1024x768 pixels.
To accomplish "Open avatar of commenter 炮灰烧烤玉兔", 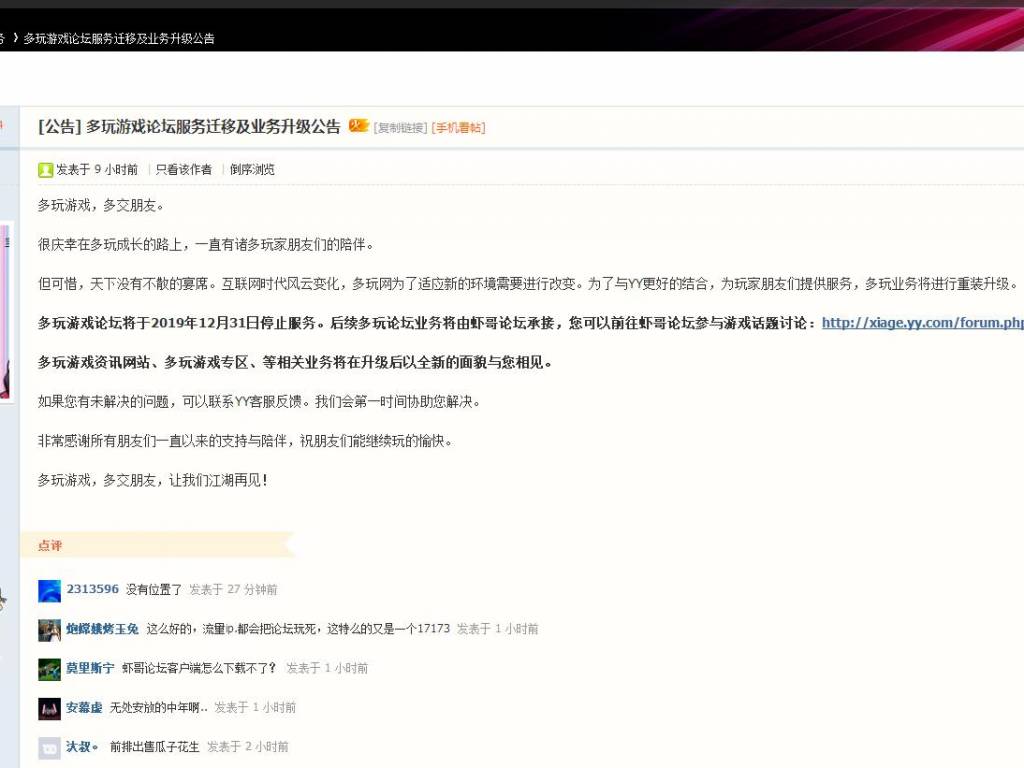I will pos(50,630).
